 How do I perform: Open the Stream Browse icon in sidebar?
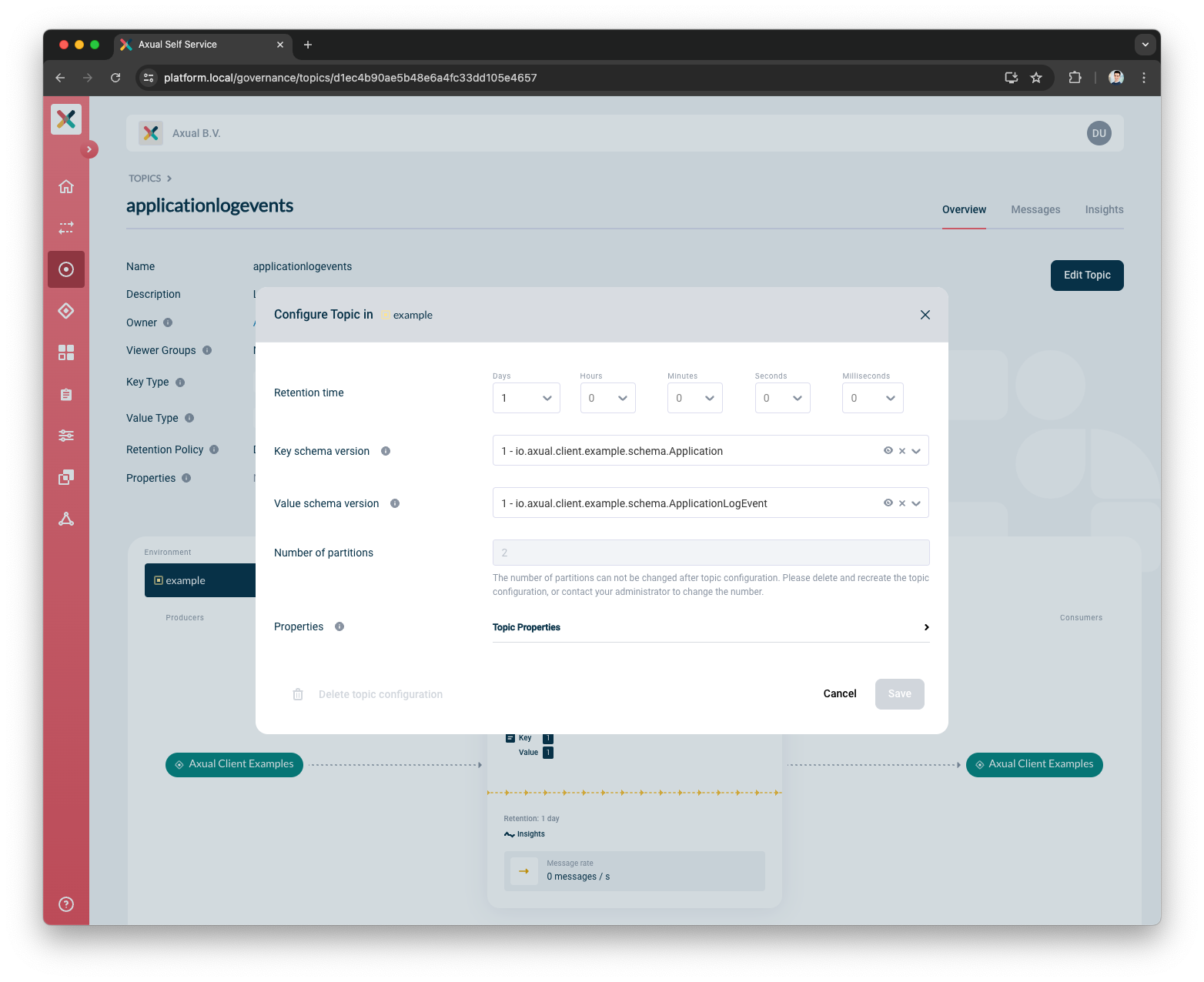[66, 228]
